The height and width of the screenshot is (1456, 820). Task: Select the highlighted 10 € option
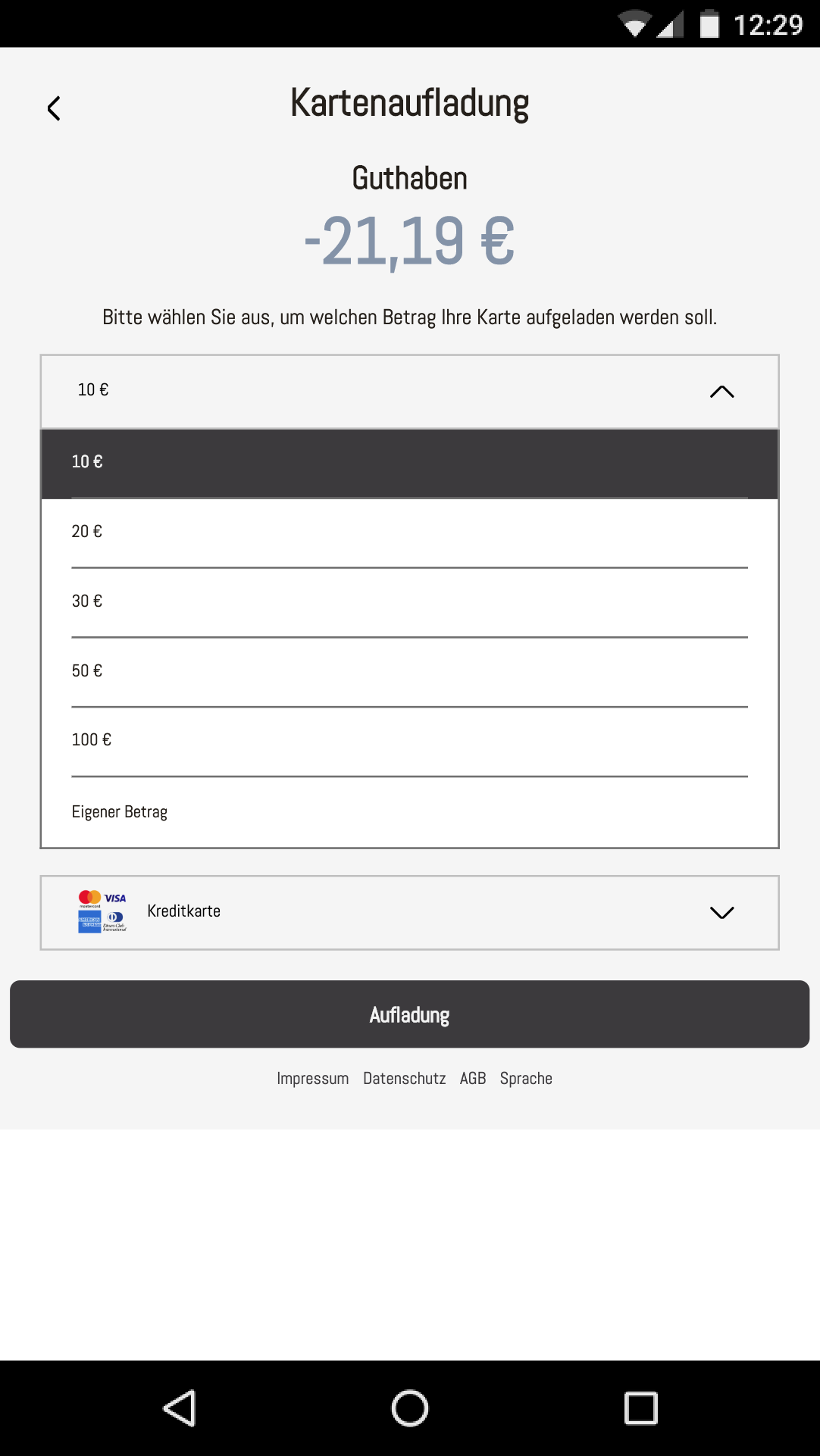click(409, 464)
